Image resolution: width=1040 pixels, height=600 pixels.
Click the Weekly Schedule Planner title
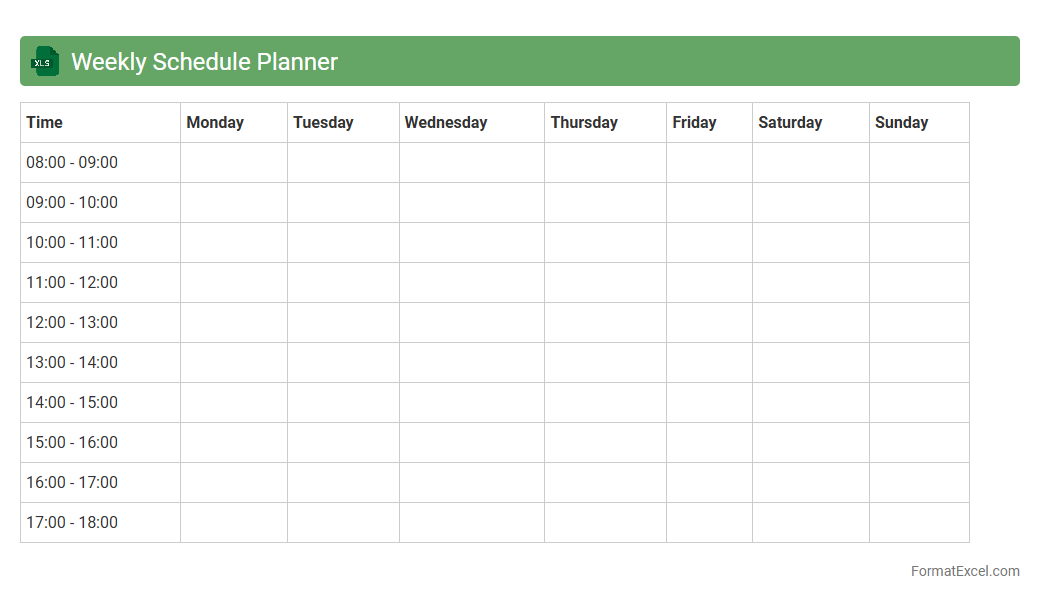(x=204, y=62)
